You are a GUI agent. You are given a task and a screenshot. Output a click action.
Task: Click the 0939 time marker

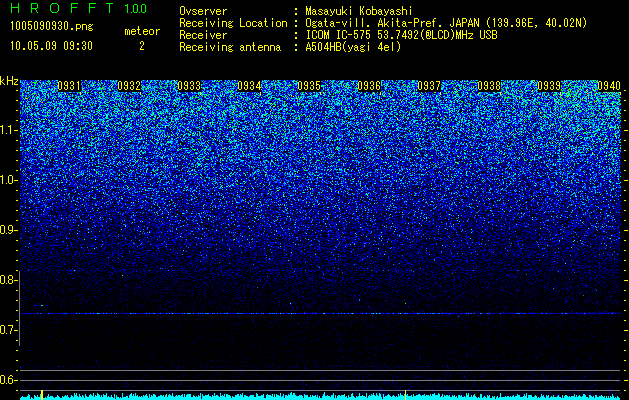pyautogui.click(x=549, y=86)
